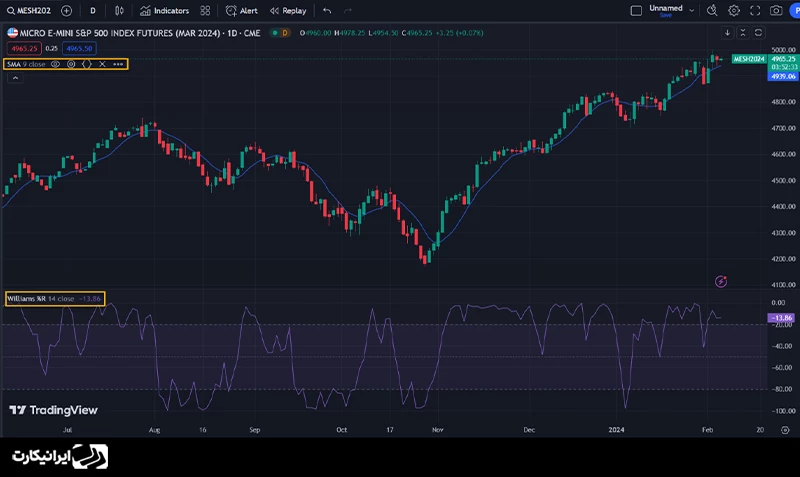Save the layout via the Save link

pos(666,15)
